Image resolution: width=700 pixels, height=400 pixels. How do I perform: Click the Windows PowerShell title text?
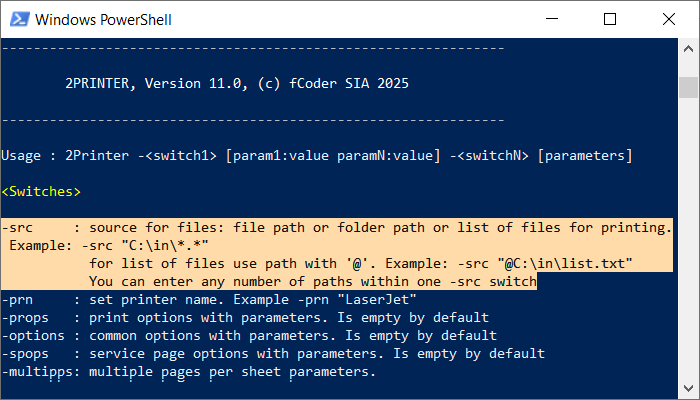103,20
